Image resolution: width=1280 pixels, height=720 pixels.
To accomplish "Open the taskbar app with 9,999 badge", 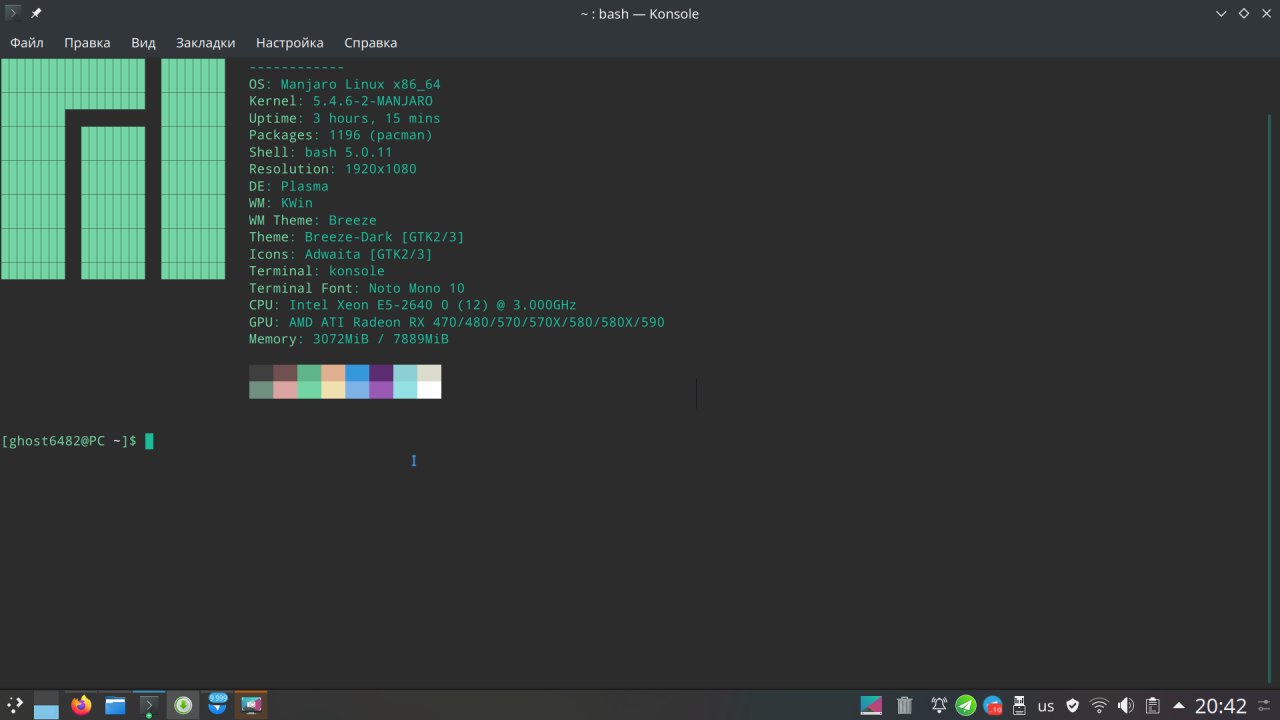I will tap(217, 705).
